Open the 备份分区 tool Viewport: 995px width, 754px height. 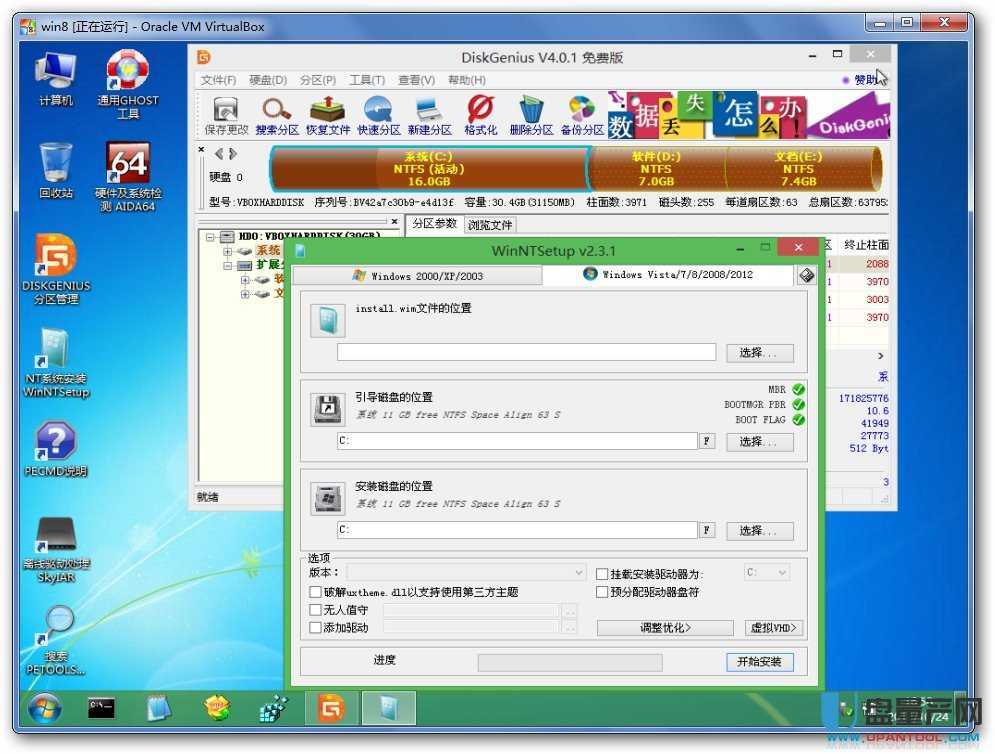tap(582, 112)
